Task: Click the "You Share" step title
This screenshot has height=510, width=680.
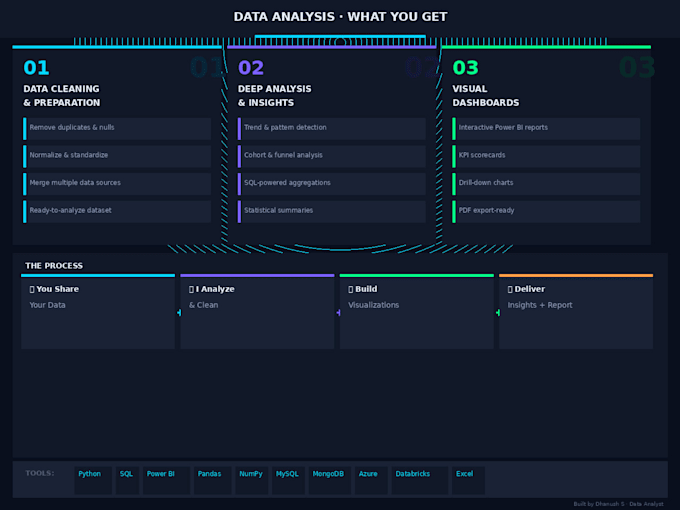Action: (x=54, y=289)
